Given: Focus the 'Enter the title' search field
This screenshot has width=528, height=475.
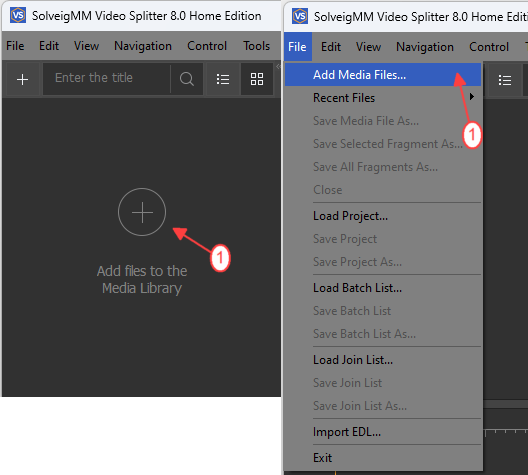Looking at the screenshot, I should [x=106, y=79].
